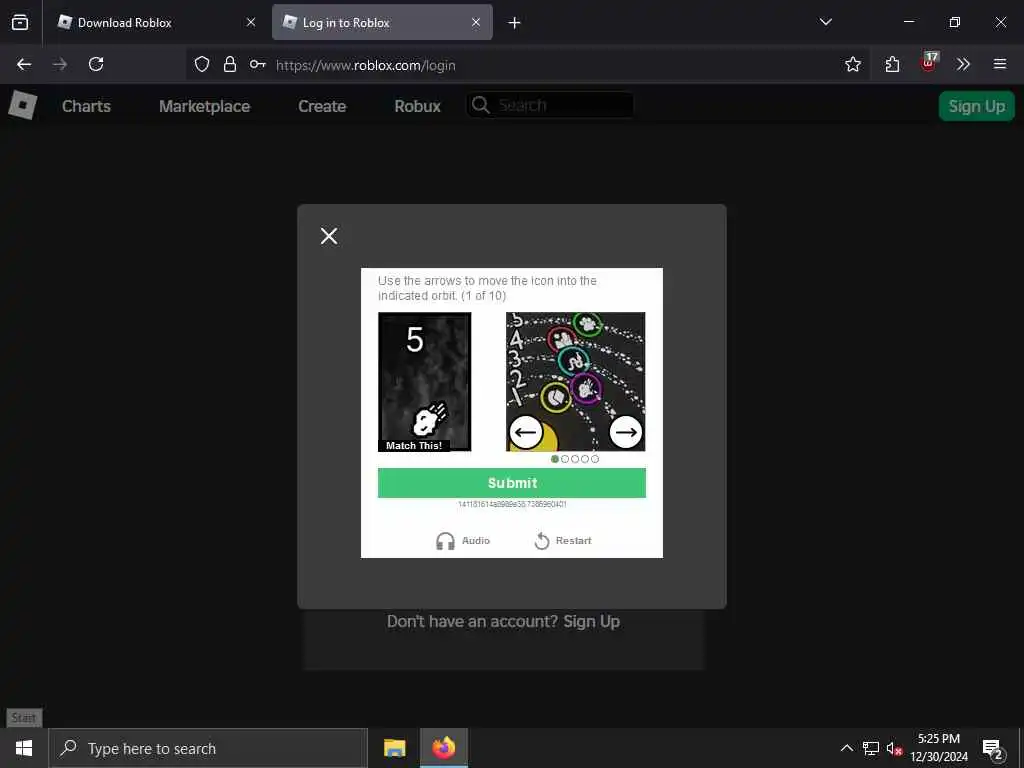Screen dimensions: 1024x768
Task: Close the Download Roblox tab
Action: [x=251, y=23]
